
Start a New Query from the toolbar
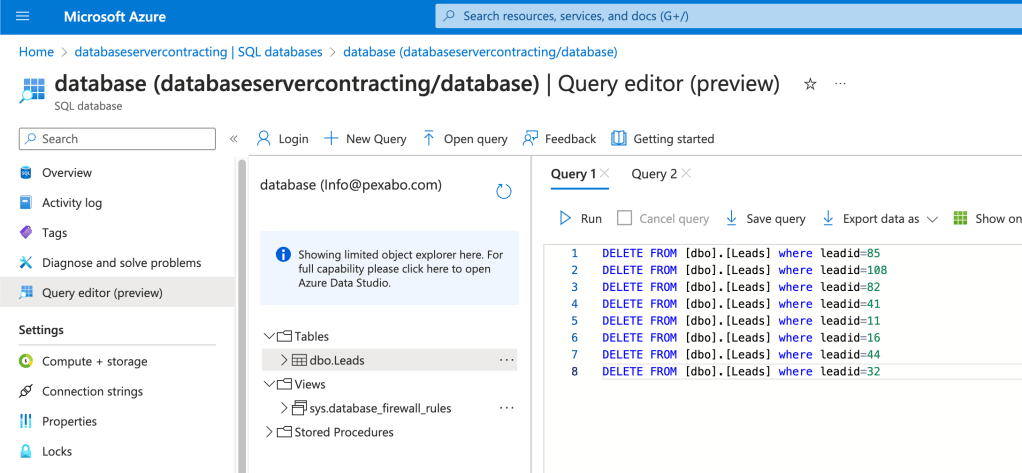(x=376, y=139)
